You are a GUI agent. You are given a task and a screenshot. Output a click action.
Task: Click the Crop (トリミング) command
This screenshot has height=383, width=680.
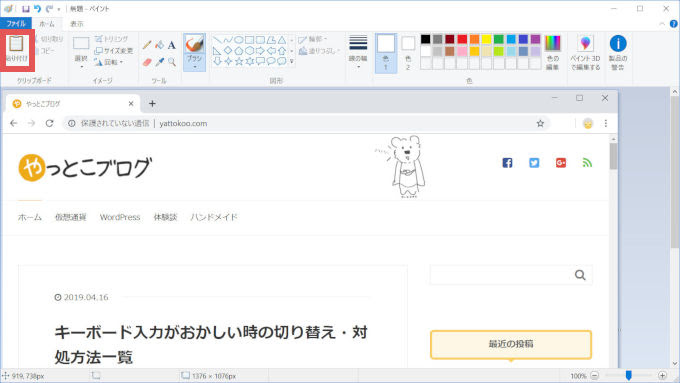point(111,39)
